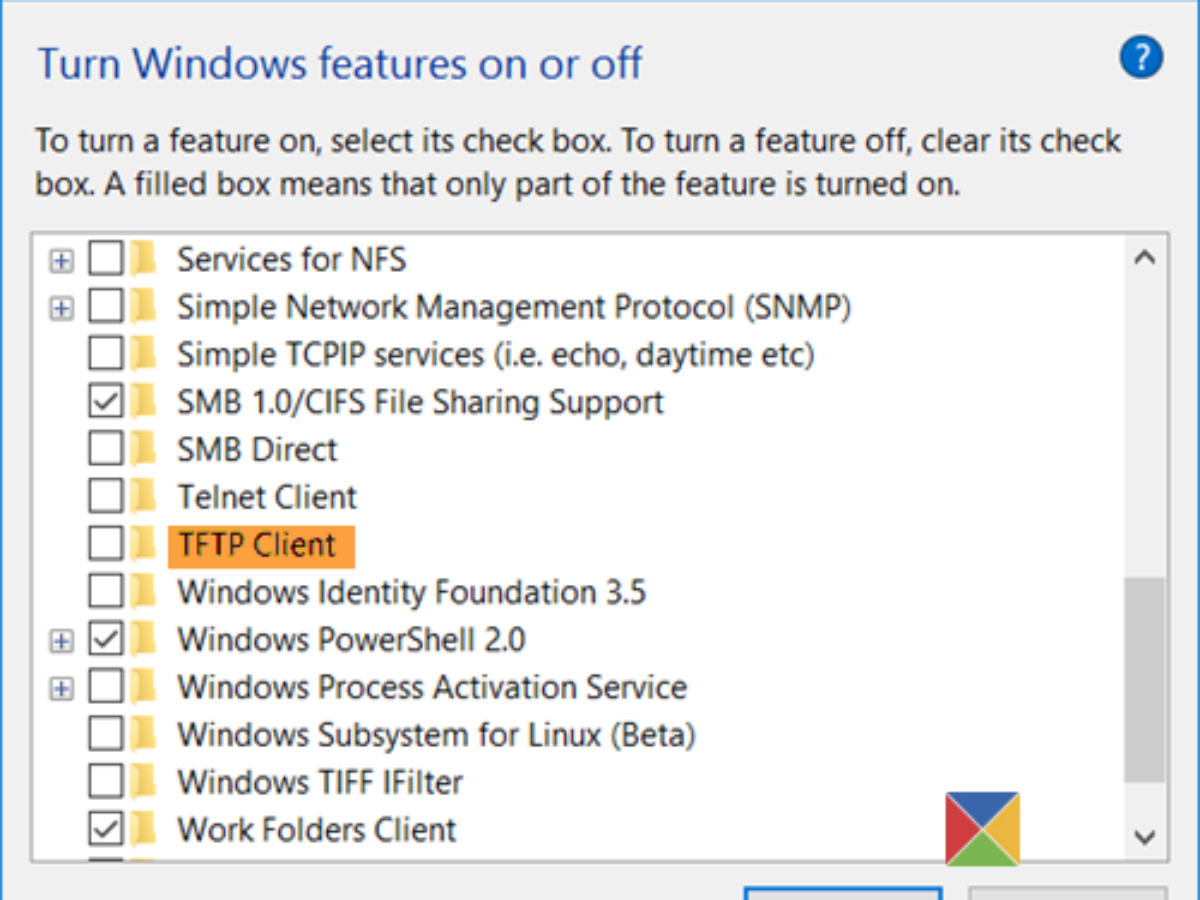Image resolution: width=1200 pixels, height=900 pixels.
Task: Expand the Windows PowerShell 2.0 node
Action: tap(62, 640)
